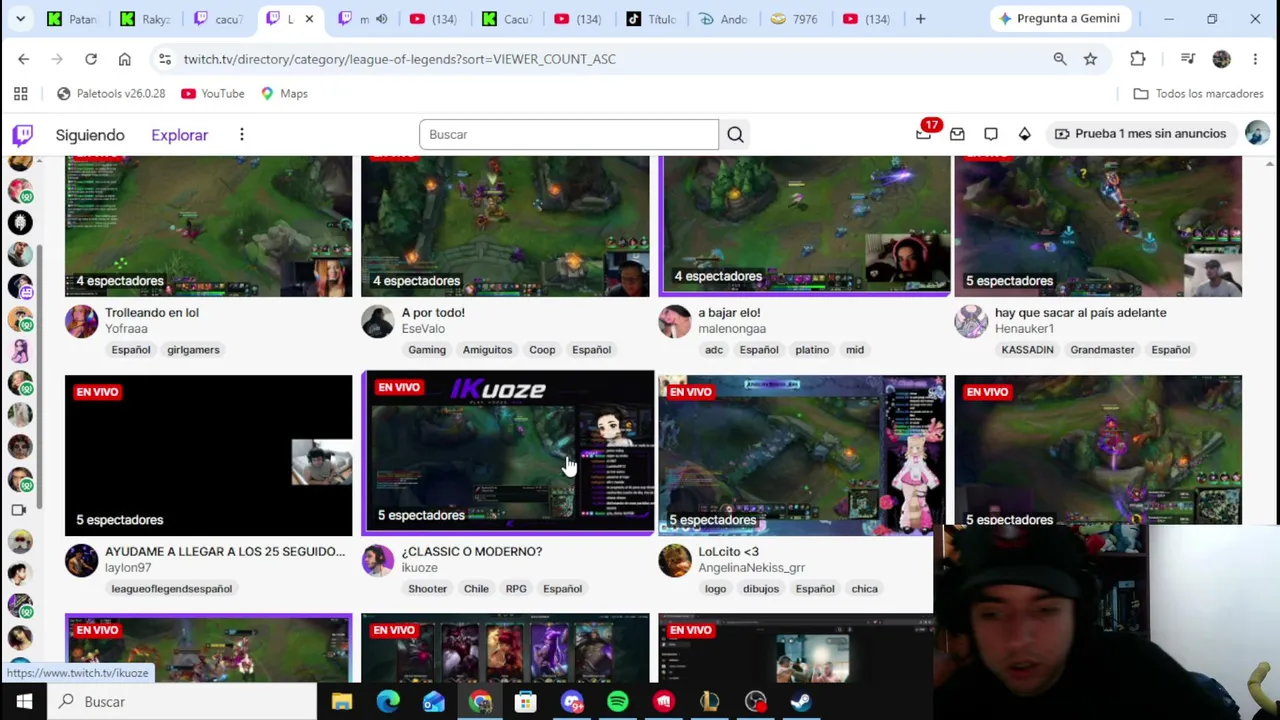Bookmark this page with the star
Viewport: 1280px width, 720px height.
click(1090, 59)
